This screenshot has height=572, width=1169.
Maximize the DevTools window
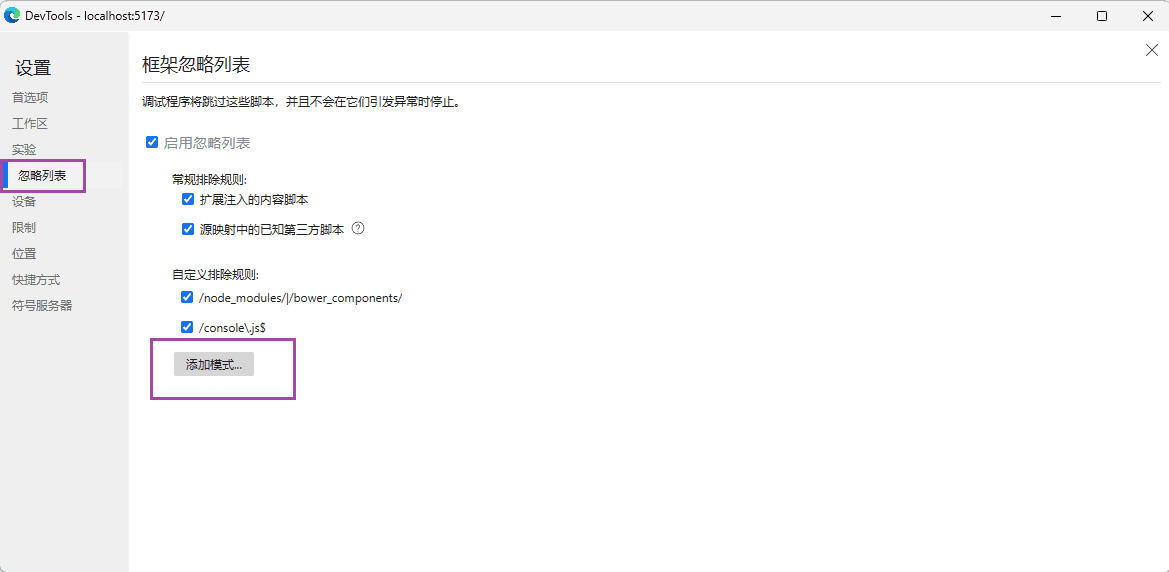click(1101, 15)
